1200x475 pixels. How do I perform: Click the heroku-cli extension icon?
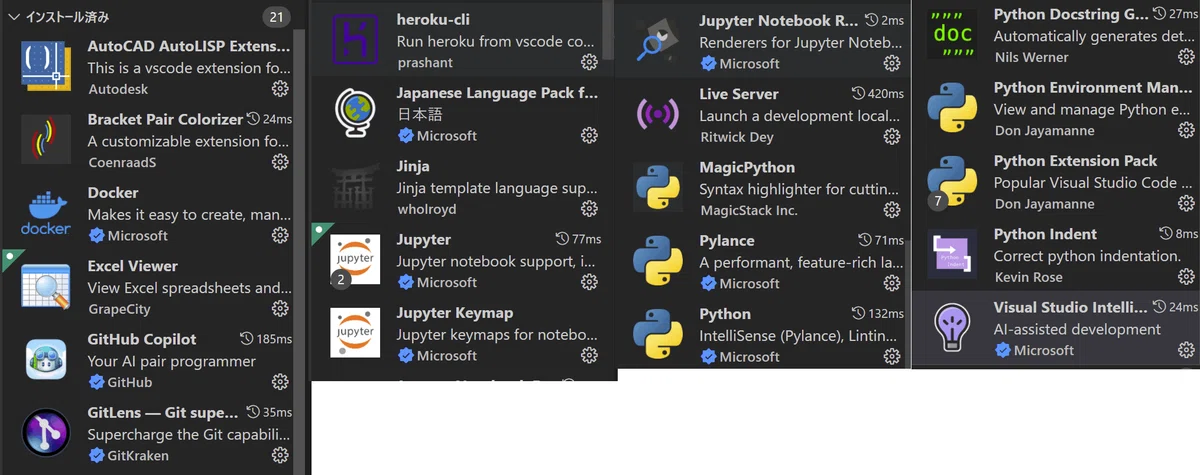pyautogui.click(x=355, y=40)
